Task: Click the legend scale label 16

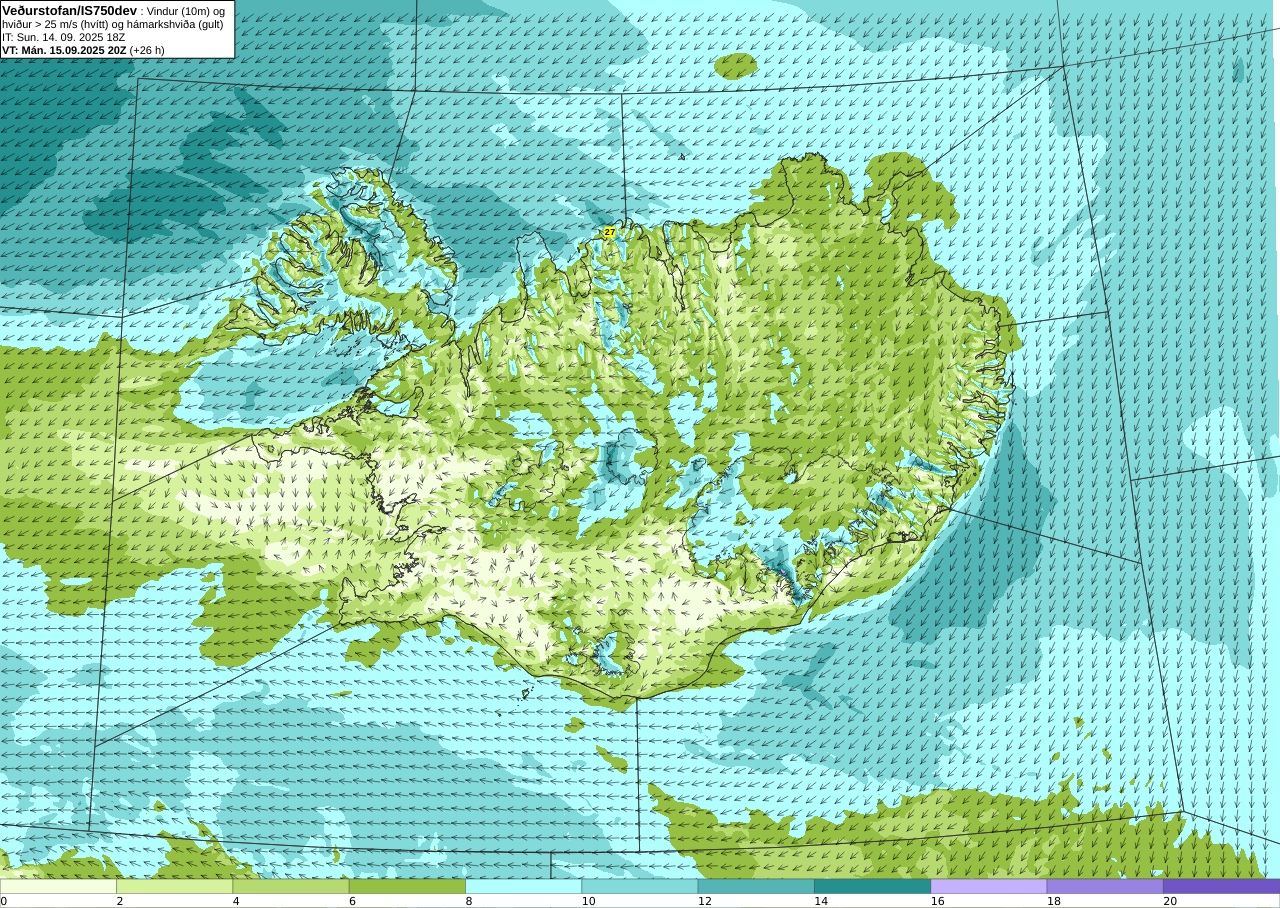Action: (938, 901)
